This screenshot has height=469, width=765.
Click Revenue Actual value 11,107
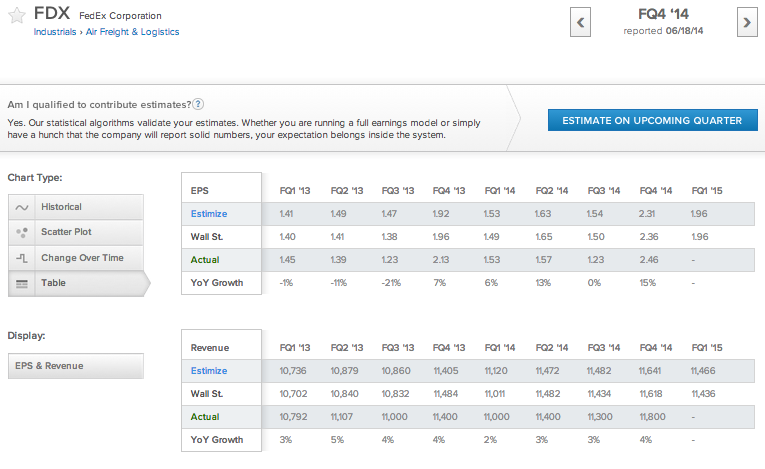342,417
